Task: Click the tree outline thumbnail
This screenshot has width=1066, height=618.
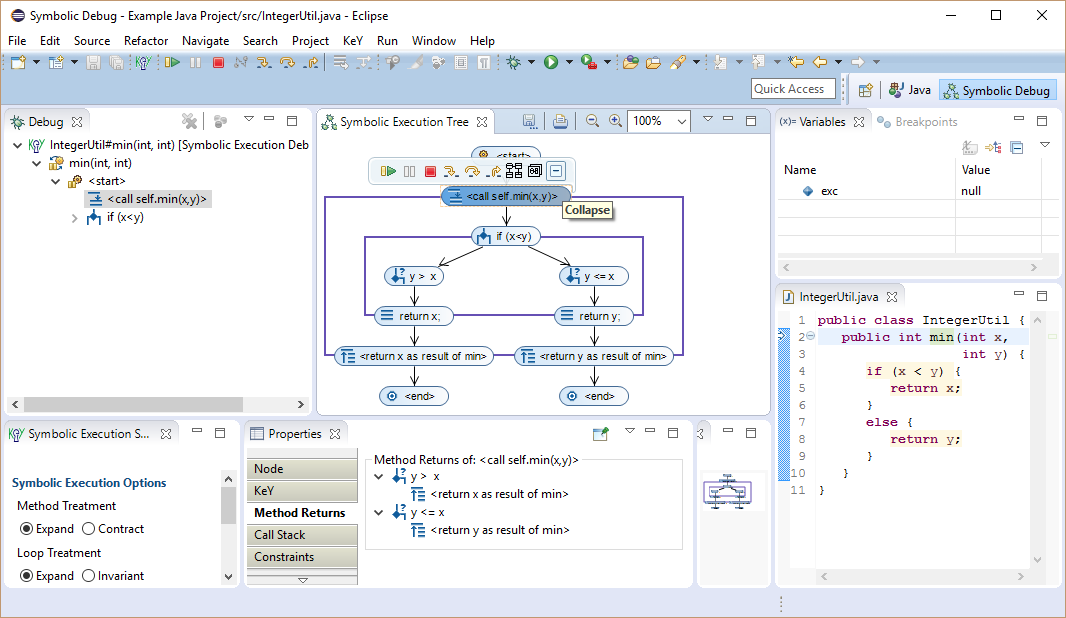Action: tap(727, 492)
